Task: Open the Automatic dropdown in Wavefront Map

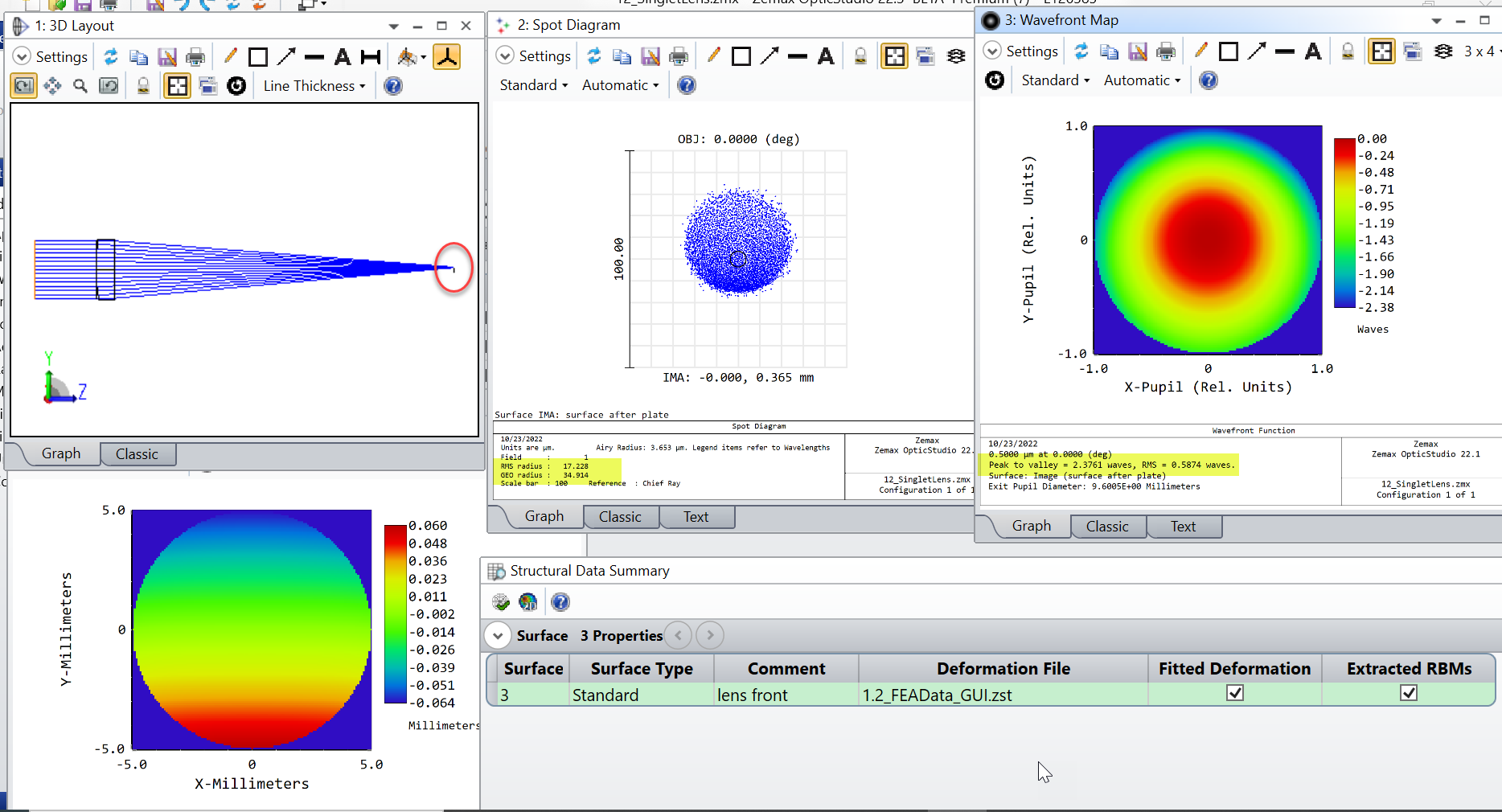Action: click(1142, 80)
